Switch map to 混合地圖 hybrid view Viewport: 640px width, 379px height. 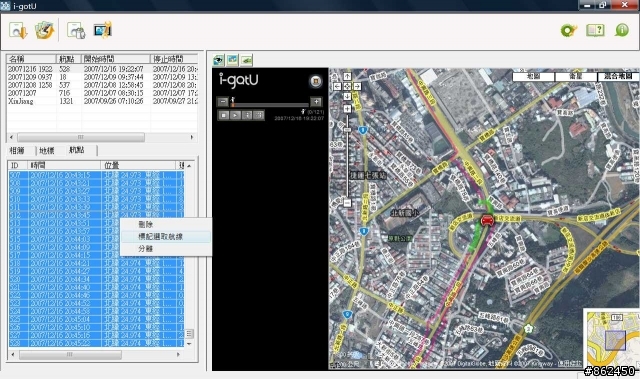click(x=618, y=76)
